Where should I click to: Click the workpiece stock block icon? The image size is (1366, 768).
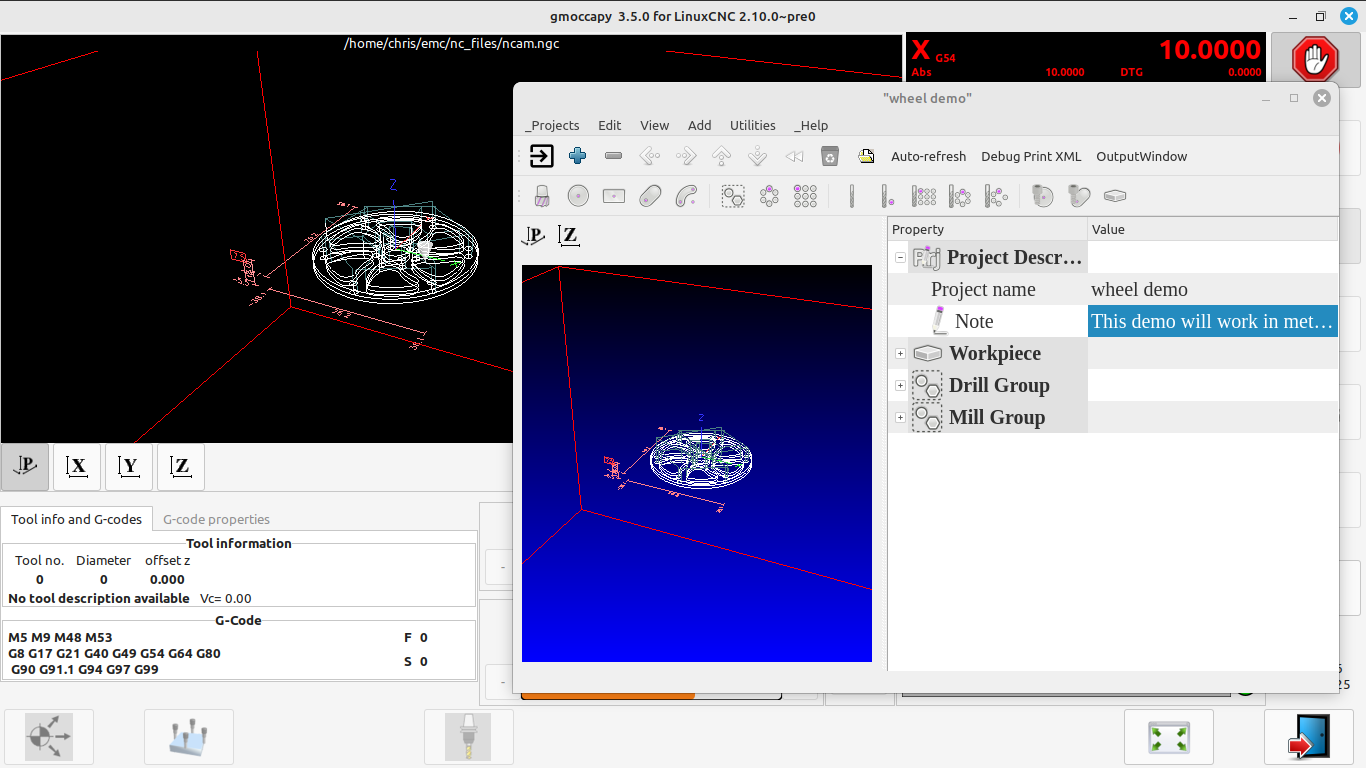[x=1115, y=196]
